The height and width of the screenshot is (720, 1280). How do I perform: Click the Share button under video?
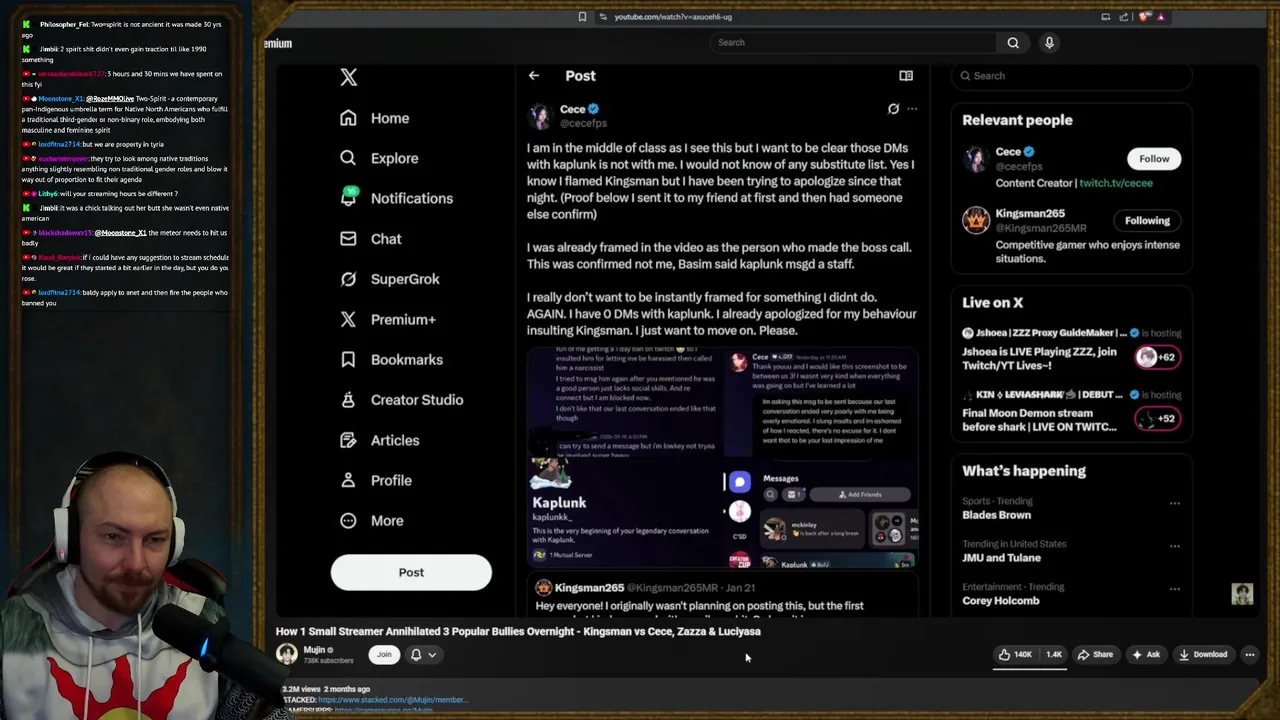click(1095, 655)
